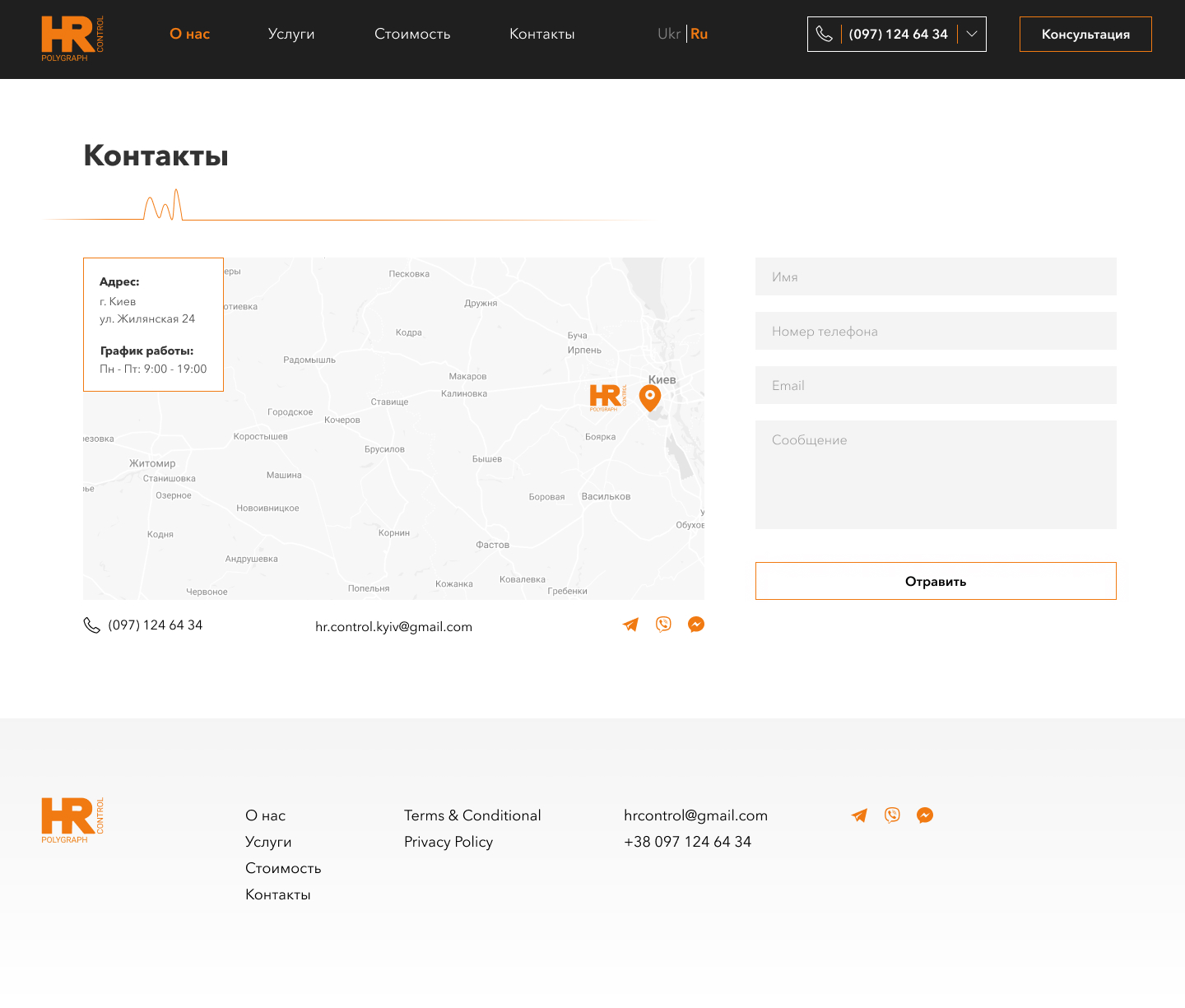Click the HR Control logo in header
The image size is (1185, 1008).
[72, 38]
